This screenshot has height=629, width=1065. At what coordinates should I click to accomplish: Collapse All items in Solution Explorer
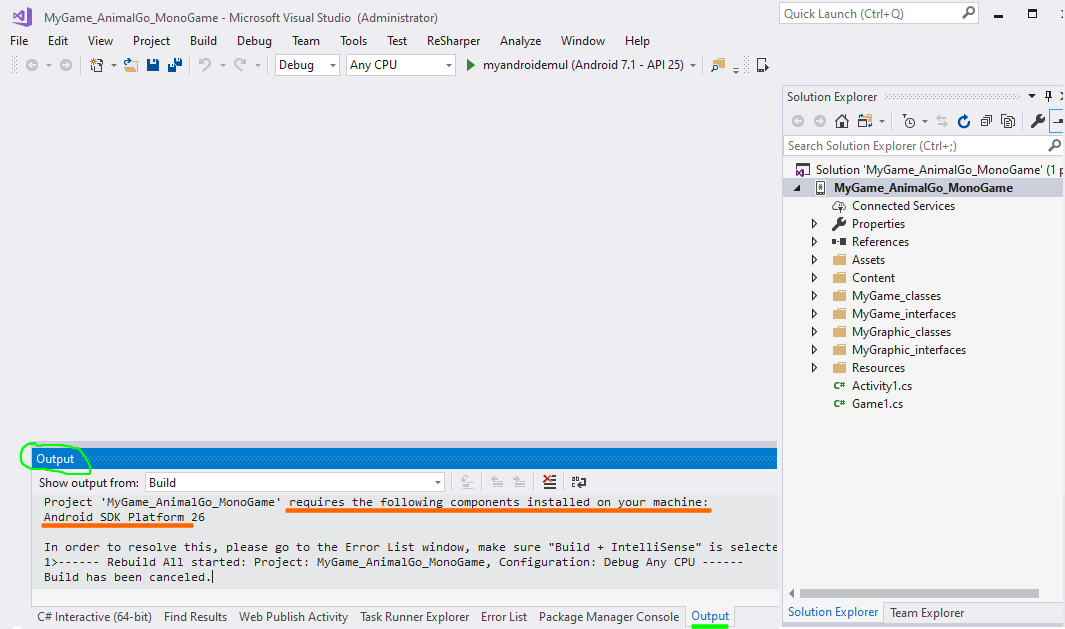pyautogui.click(x=986, y=121)
